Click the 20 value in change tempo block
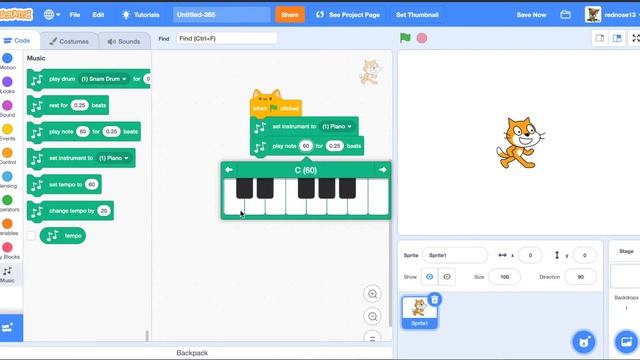Image resolution: width=640 pixels, height=360 pixels. (104, 211)
